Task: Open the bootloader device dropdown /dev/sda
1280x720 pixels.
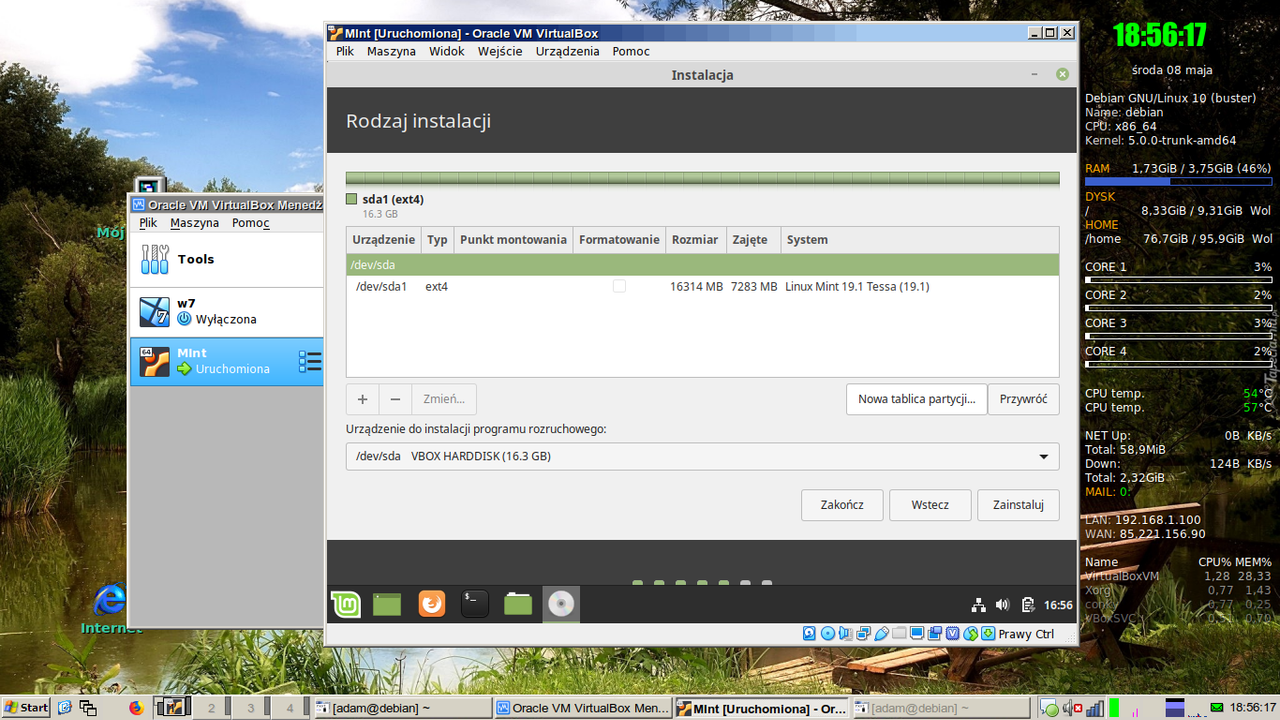Action: (x=703, y=456)
